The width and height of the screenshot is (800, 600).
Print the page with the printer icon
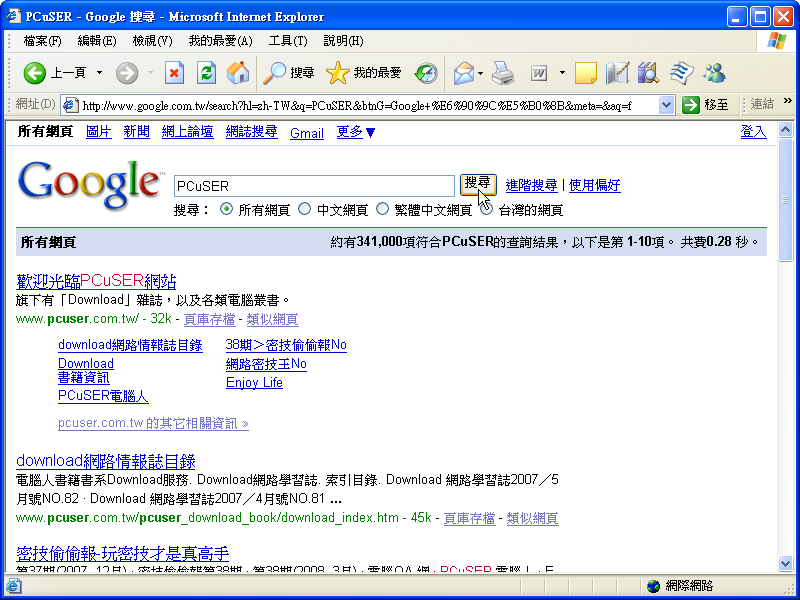pyautogui.click(x=504, y=73)
